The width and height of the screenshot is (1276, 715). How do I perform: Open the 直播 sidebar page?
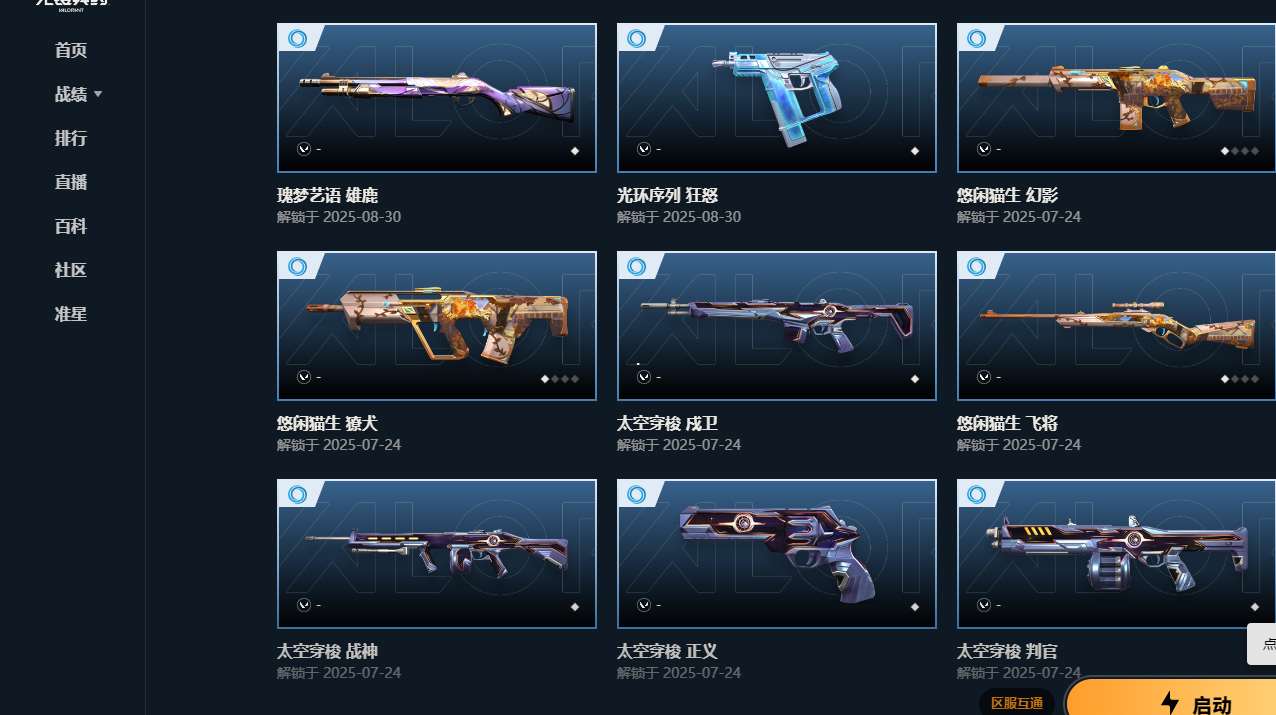pos(71,182)
